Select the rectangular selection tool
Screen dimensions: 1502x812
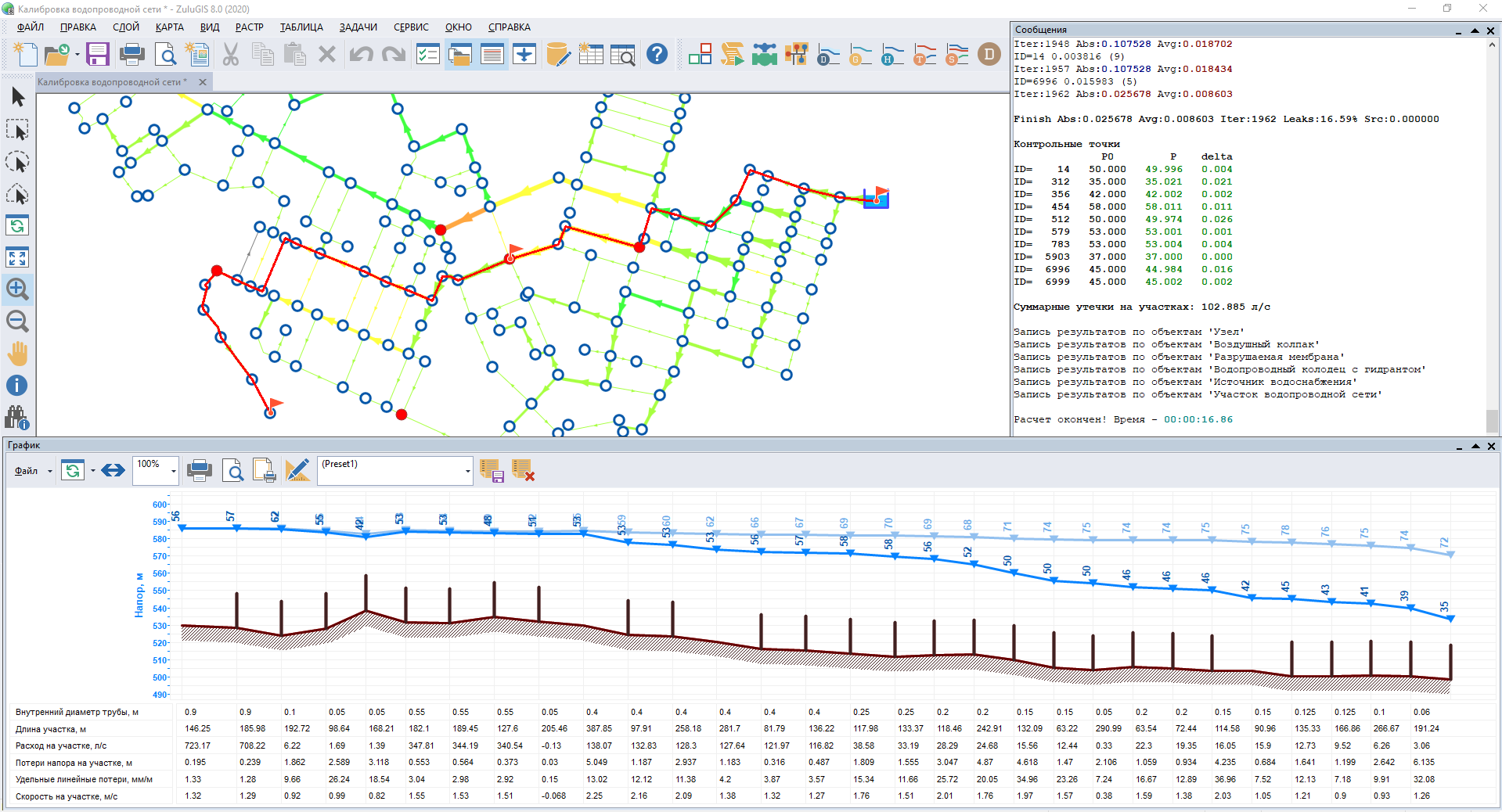pos(17,130)
